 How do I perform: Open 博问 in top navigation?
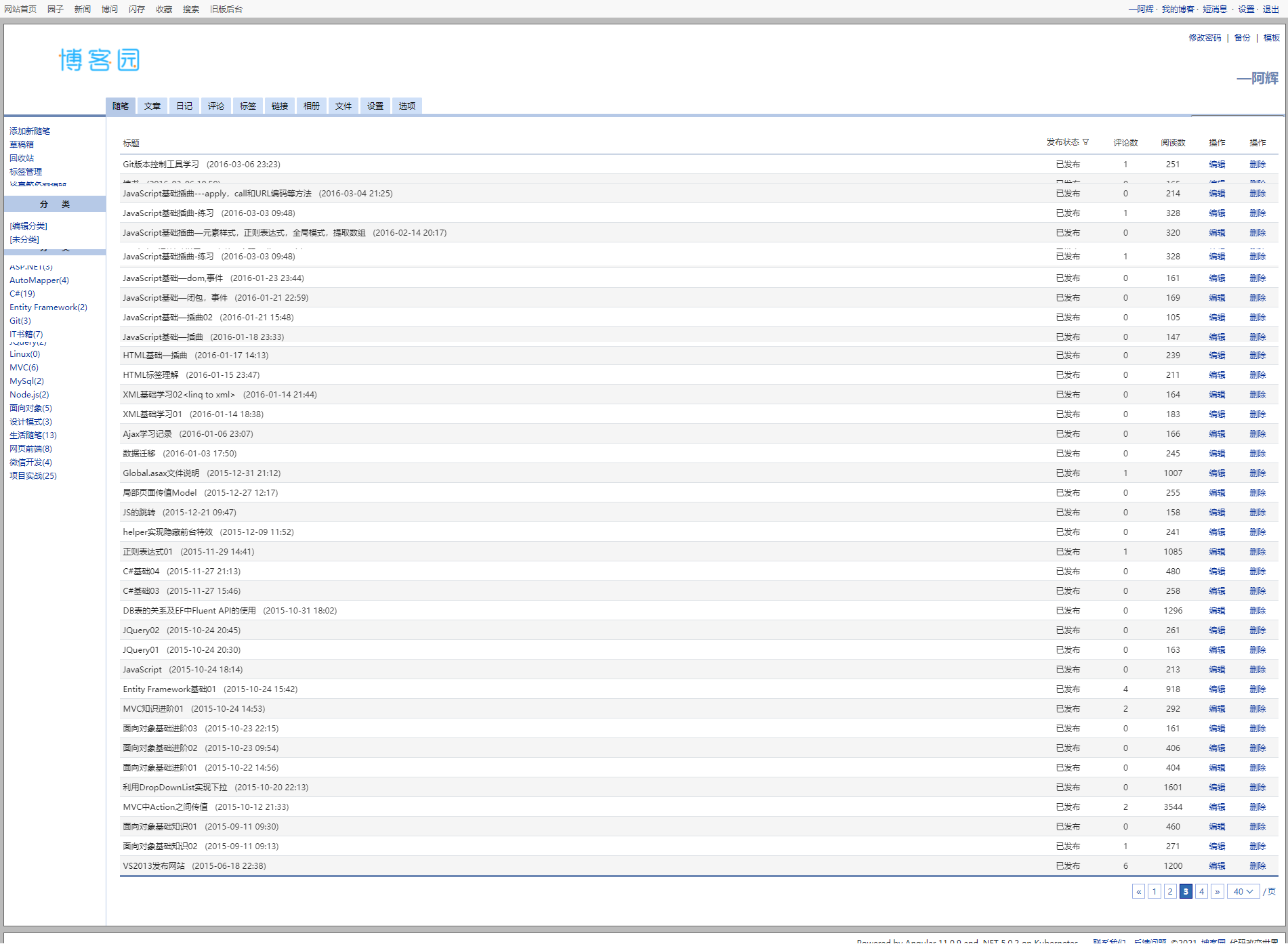[x=110, y=9]
